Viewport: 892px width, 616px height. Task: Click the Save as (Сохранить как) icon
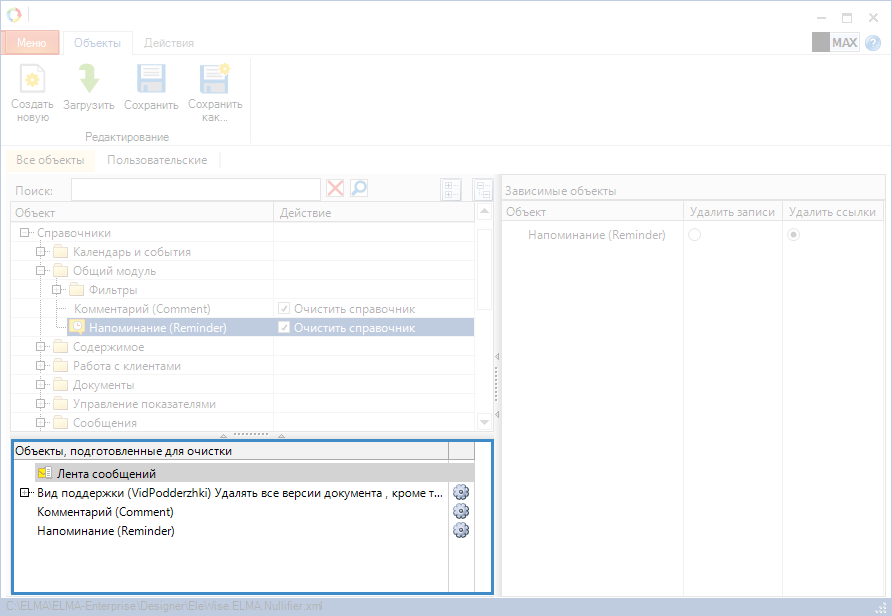tap(215, 80)
